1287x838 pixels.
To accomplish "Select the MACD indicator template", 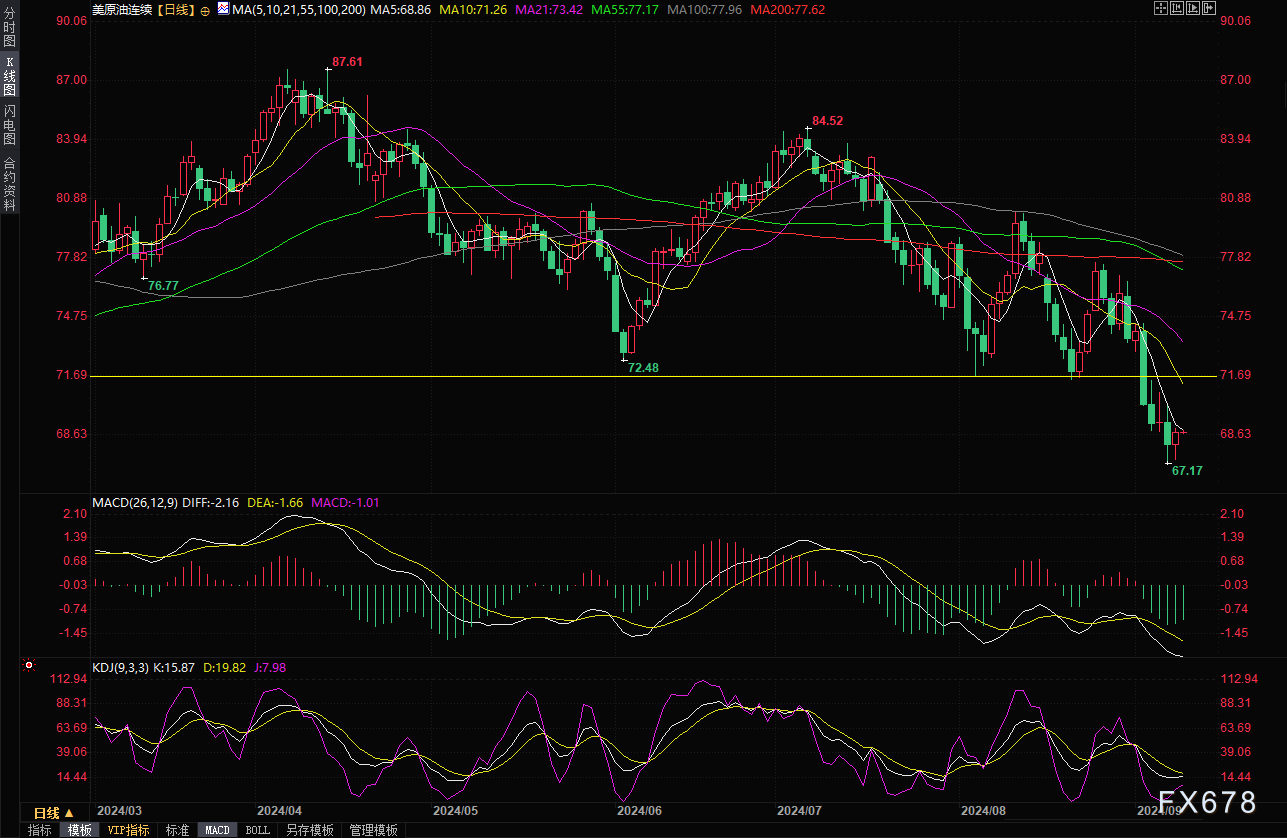I will (217, 830).
